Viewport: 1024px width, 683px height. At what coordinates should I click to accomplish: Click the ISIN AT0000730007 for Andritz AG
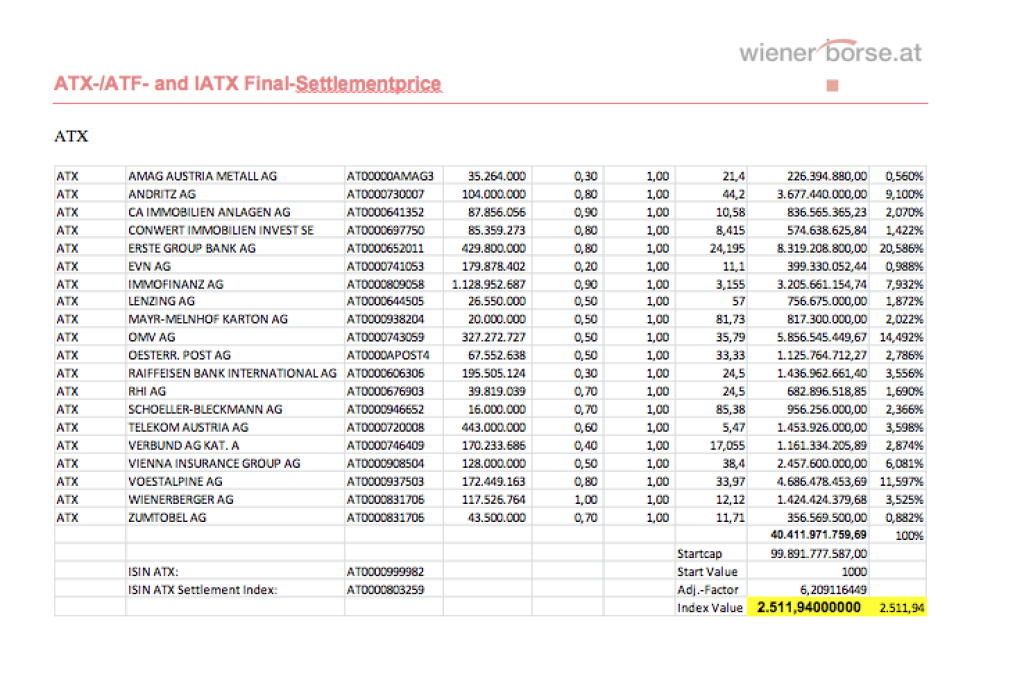tap(386, 193)
